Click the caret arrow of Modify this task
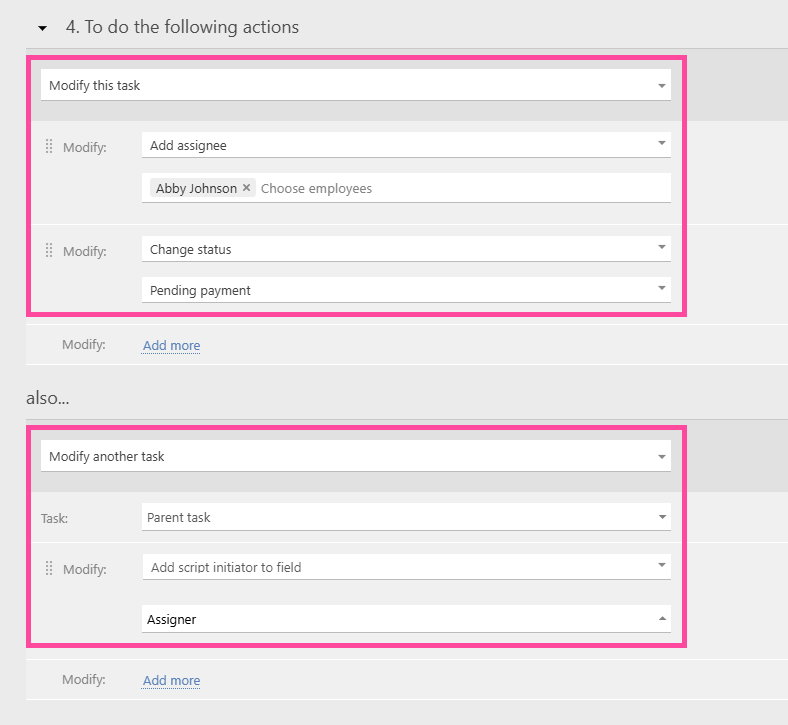788x725 pixels. (x=661, y=86)
